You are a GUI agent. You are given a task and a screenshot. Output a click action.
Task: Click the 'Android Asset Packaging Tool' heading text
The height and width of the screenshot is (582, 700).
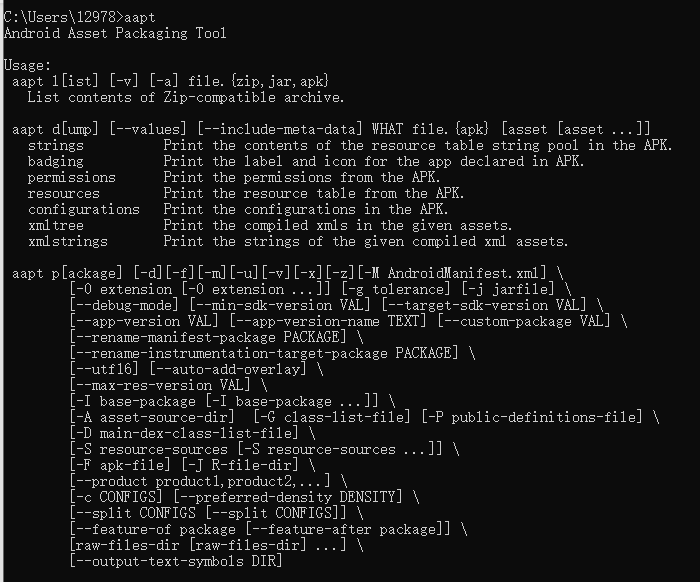coord(115,33)
